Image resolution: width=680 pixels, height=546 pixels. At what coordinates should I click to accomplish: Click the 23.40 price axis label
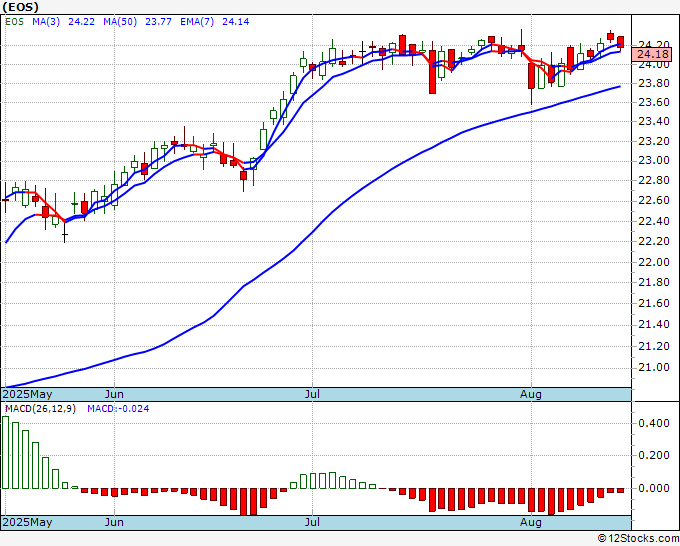point(654,121)
